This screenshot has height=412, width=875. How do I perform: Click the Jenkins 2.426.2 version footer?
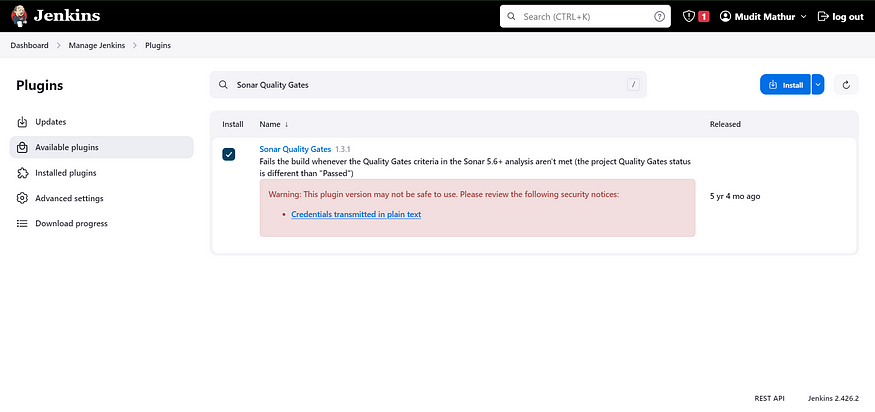click(x=833, y=399)
